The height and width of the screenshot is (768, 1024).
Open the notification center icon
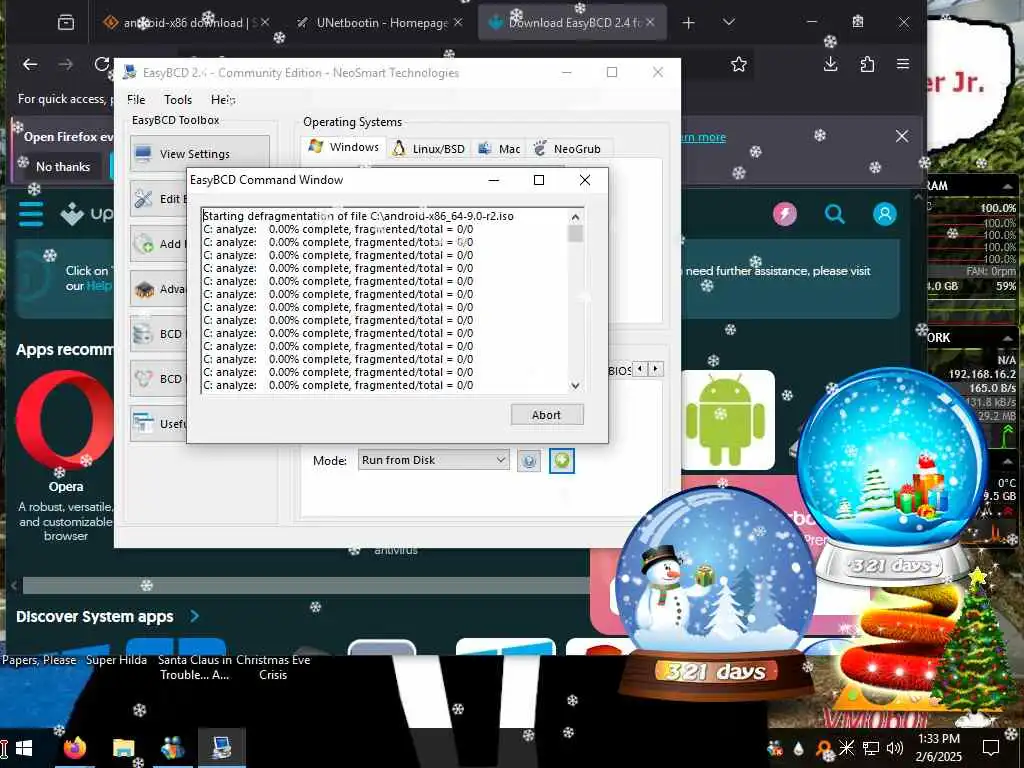pyautogui.click(x=991, y=748)
